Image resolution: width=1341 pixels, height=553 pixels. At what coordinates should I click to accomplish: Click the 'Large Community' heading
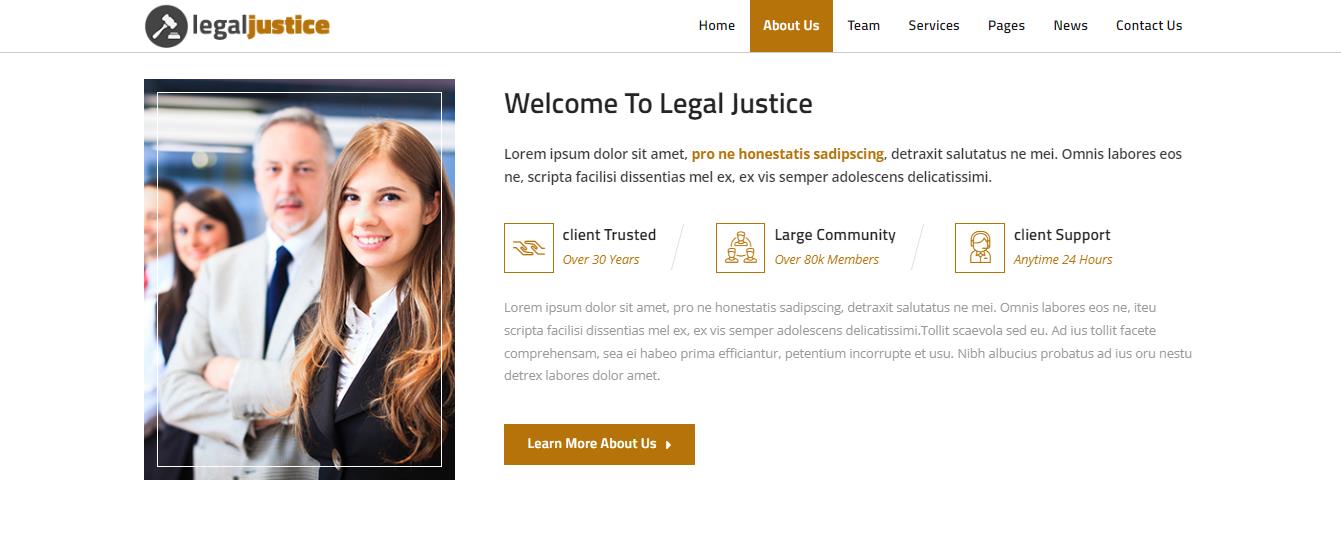[x=835, y=235]
